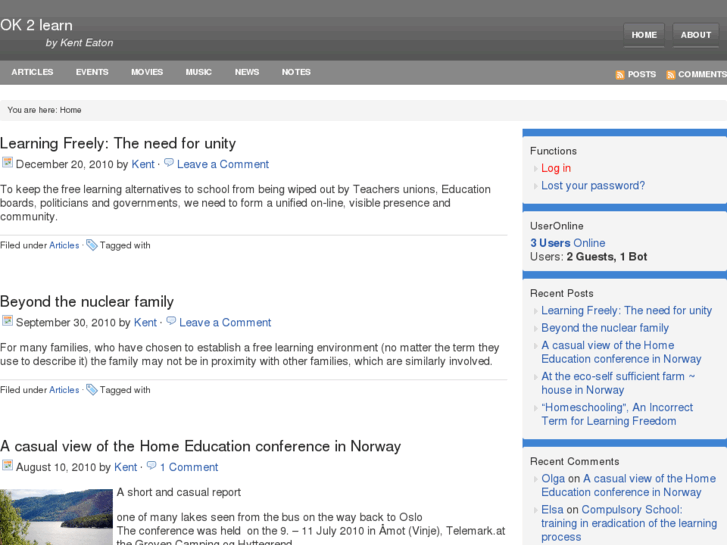
Task: Subscribe to the COMMENTS feed link
Action: click(x=702, y=74)
